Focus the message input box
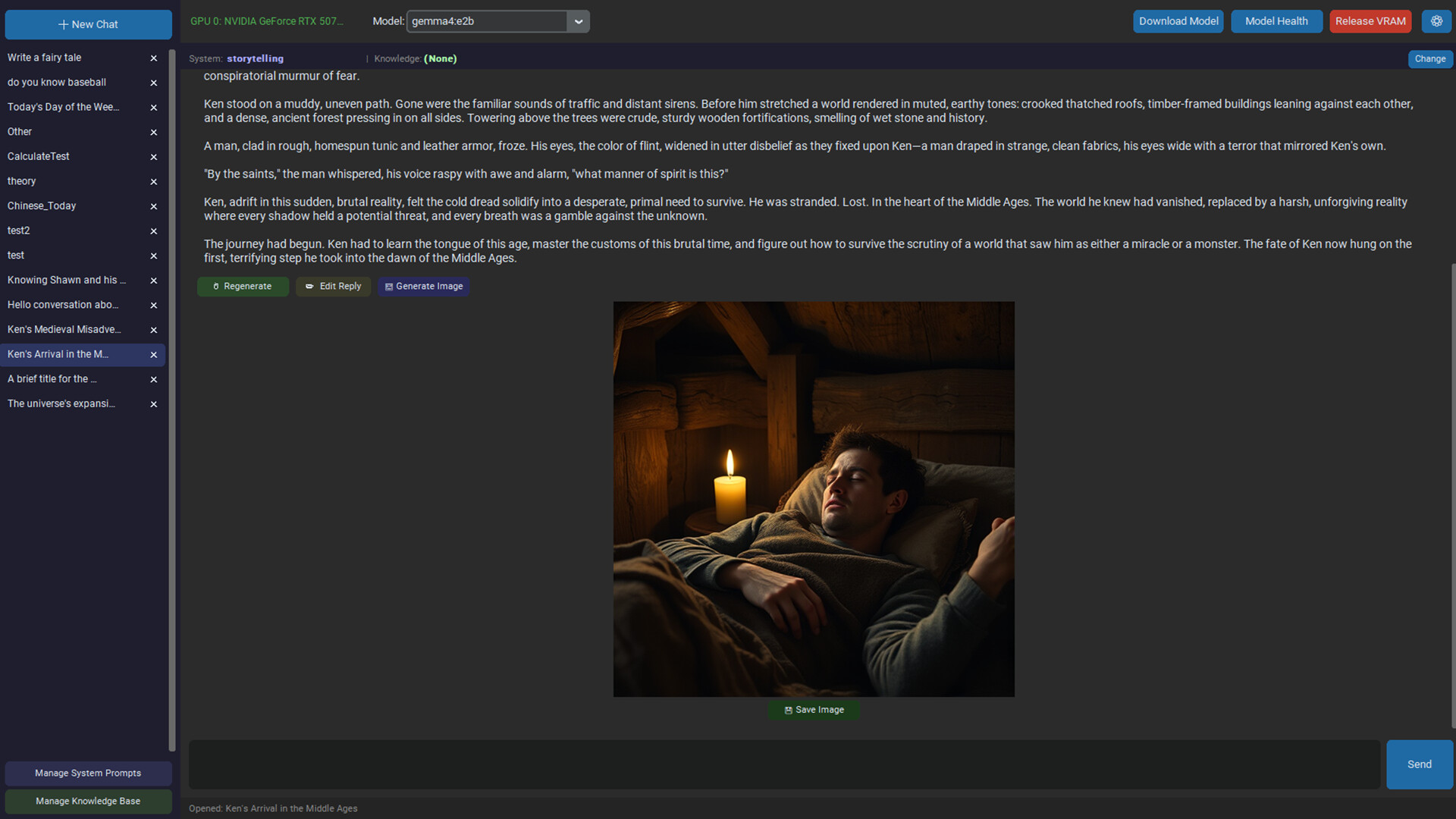Viewport: 1456px width, 819px height. click(x=784, y=764)
